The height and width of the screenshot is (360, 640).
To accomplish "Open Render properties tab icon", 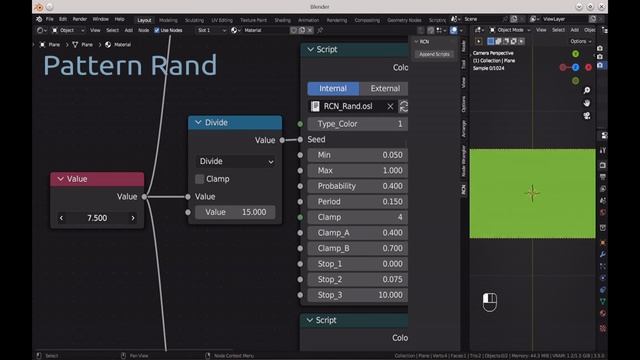I will tap(603, 165).
